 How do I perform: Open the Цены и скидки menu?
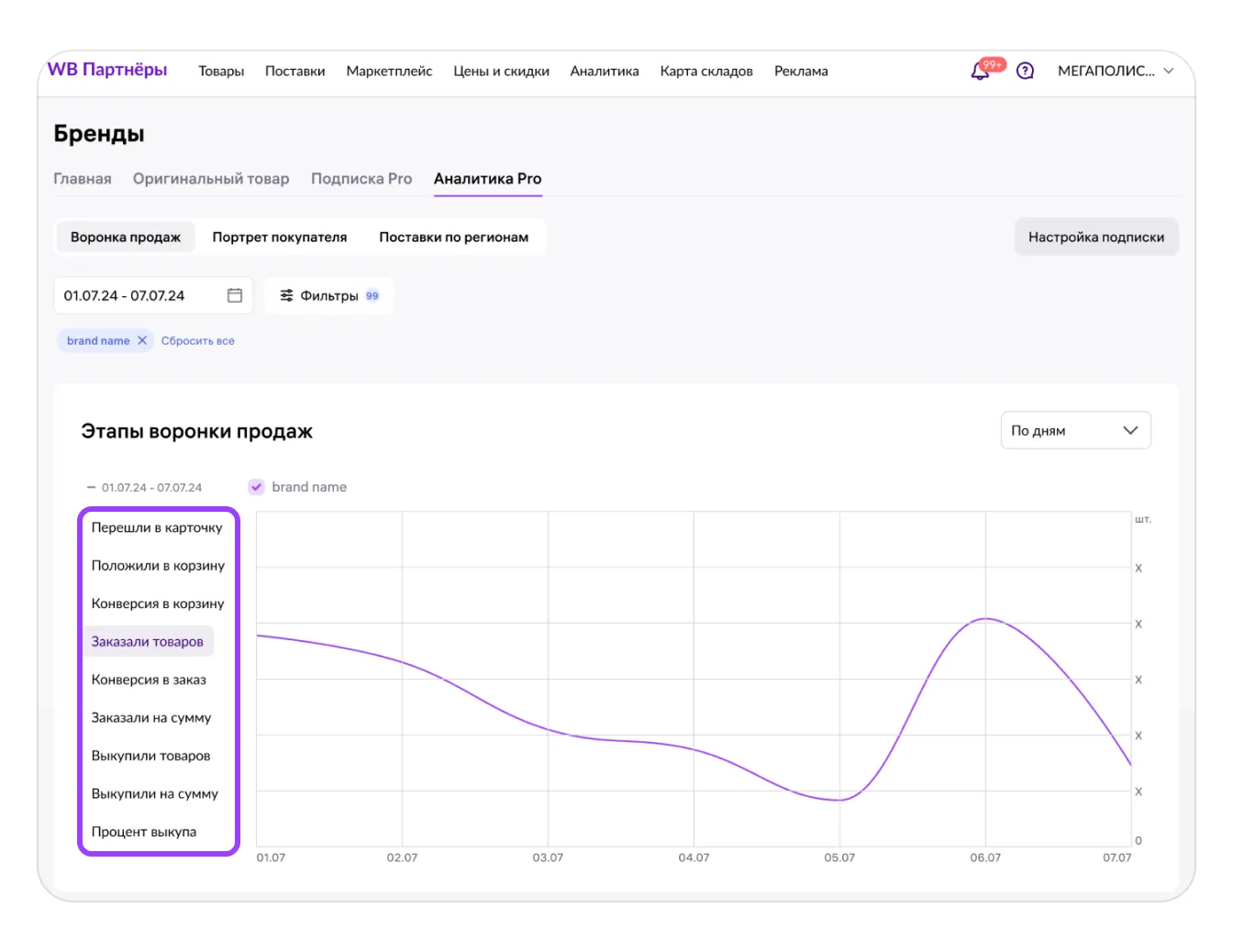[501, 71]
